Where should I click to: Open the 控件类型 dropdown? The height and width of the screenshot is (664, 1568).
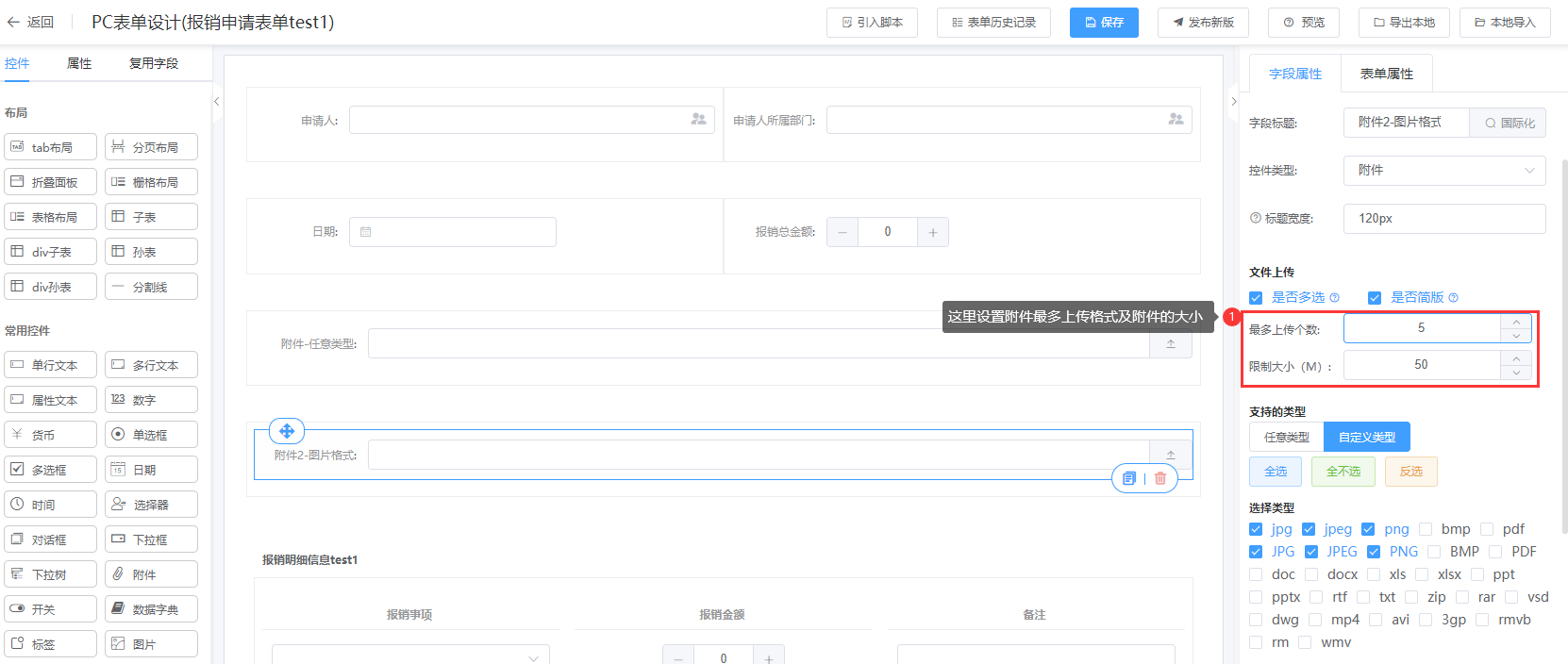[1443, 171]
